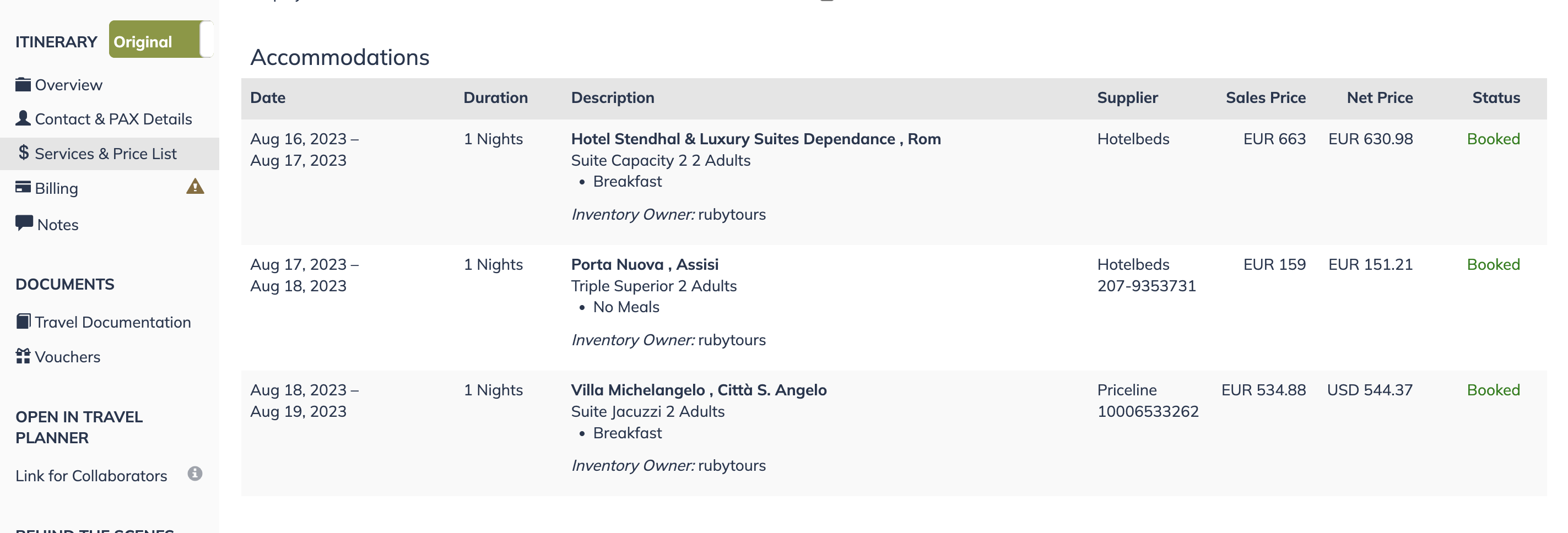This screenshot has height=533, width=1568.
Task: Open Link for Collaborators
Action: 91,476
